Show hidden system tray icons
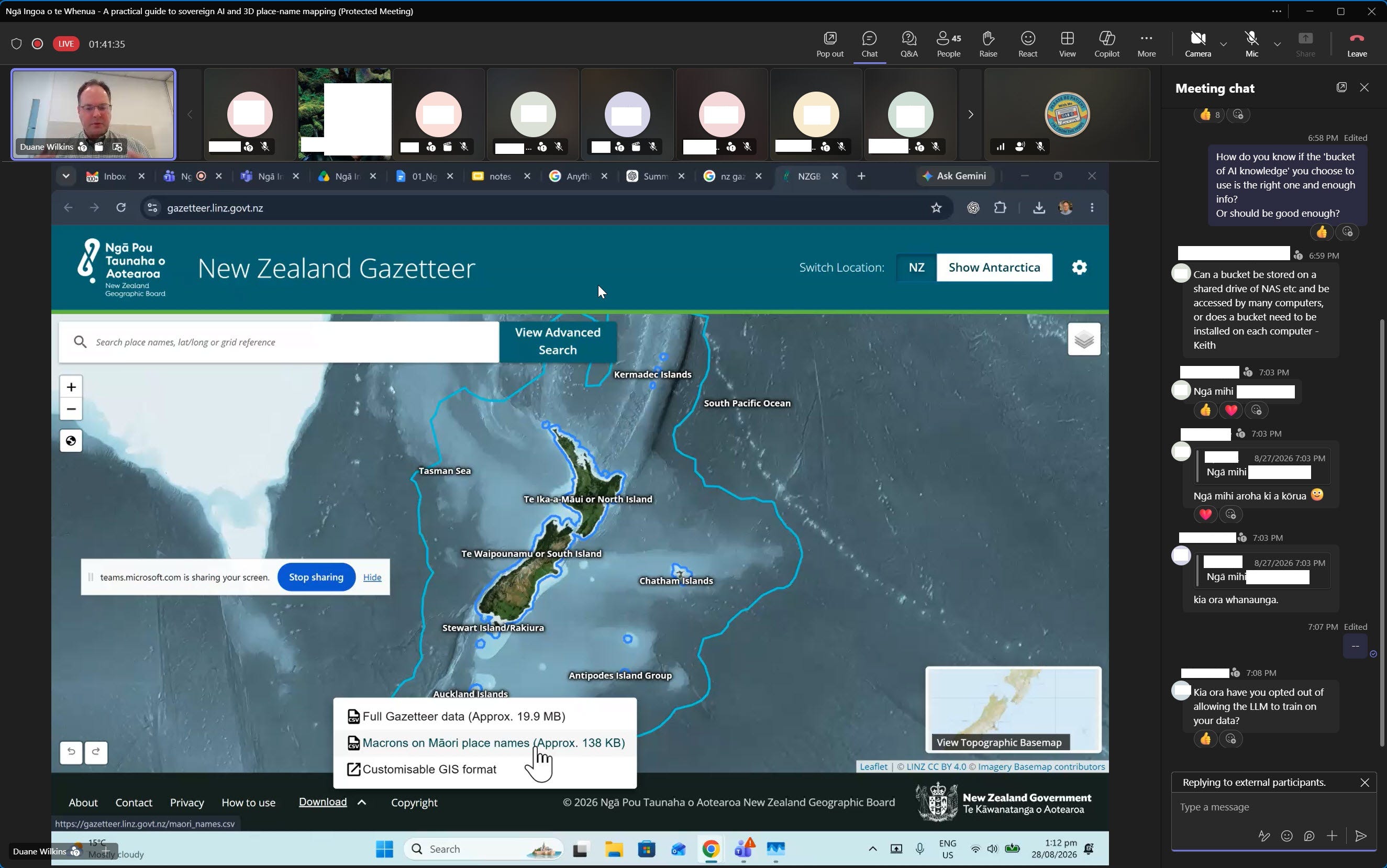This screenshot has width=1387, height=868. coord(872,849)
